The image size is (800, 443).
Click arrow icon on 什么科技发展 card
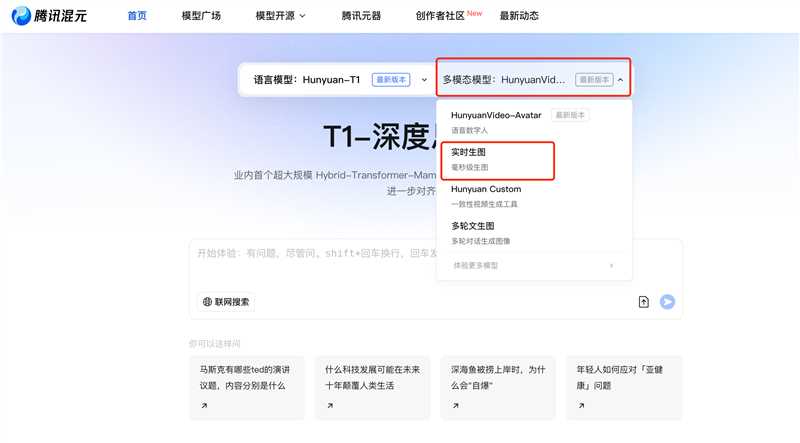(x=330, y=405)
